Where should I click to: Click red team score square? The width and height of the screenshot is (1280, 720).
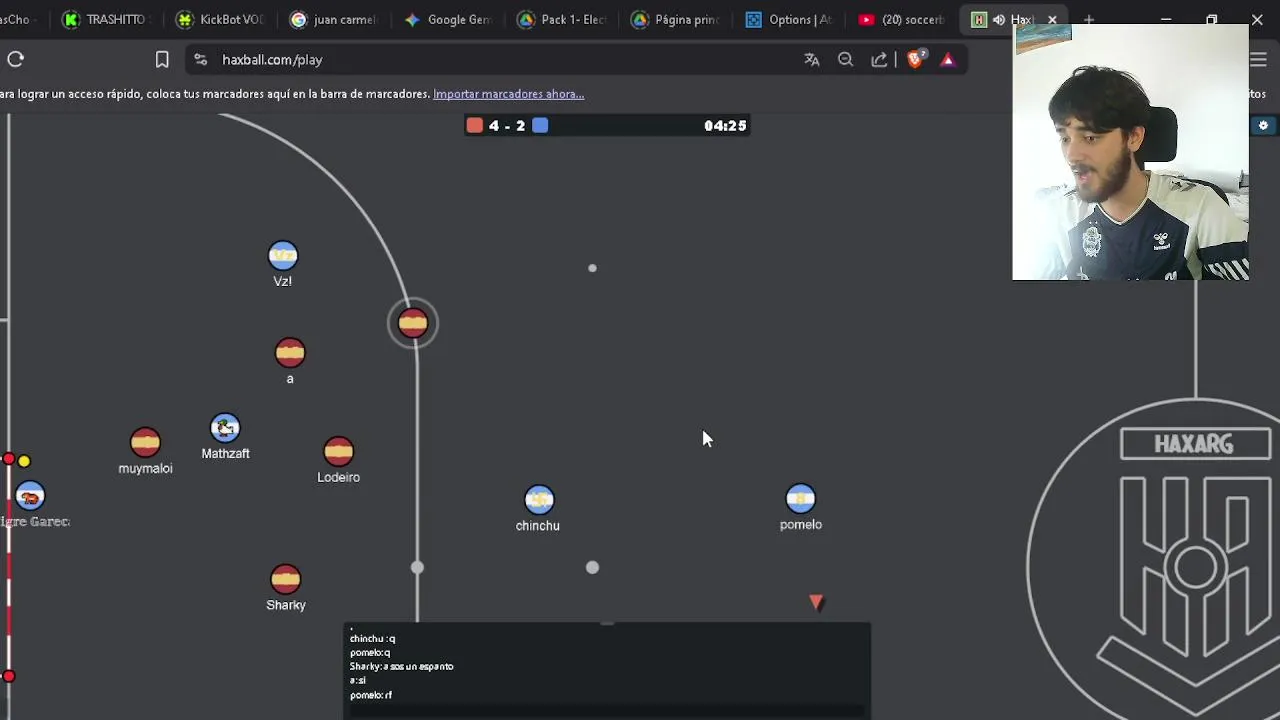[475, 125]
